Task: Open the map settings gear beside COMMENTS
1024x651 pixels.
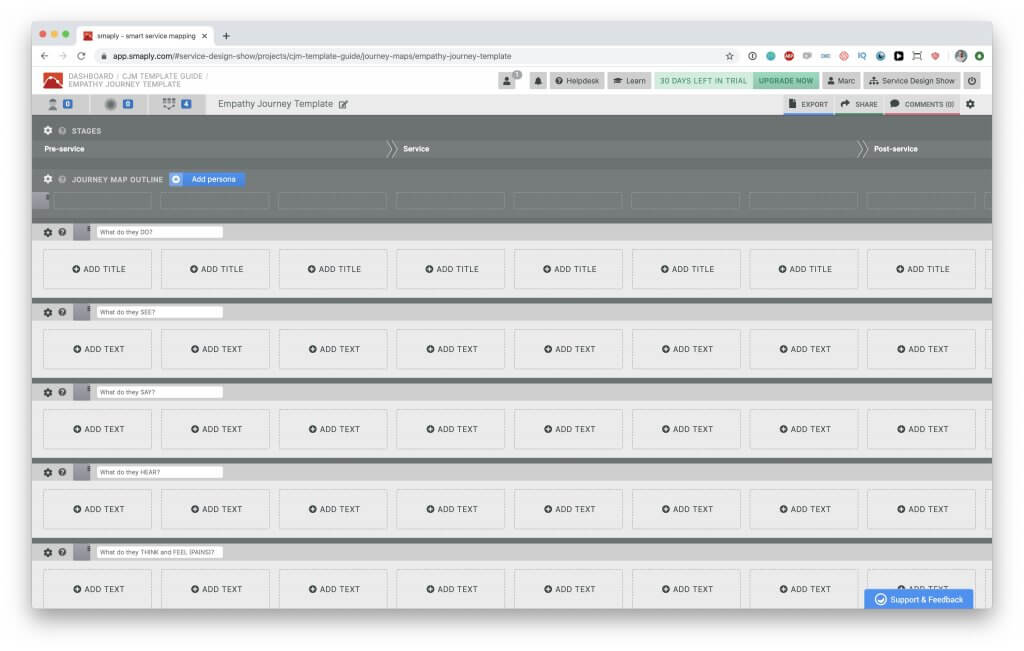Action: click(x=971, y=104)
